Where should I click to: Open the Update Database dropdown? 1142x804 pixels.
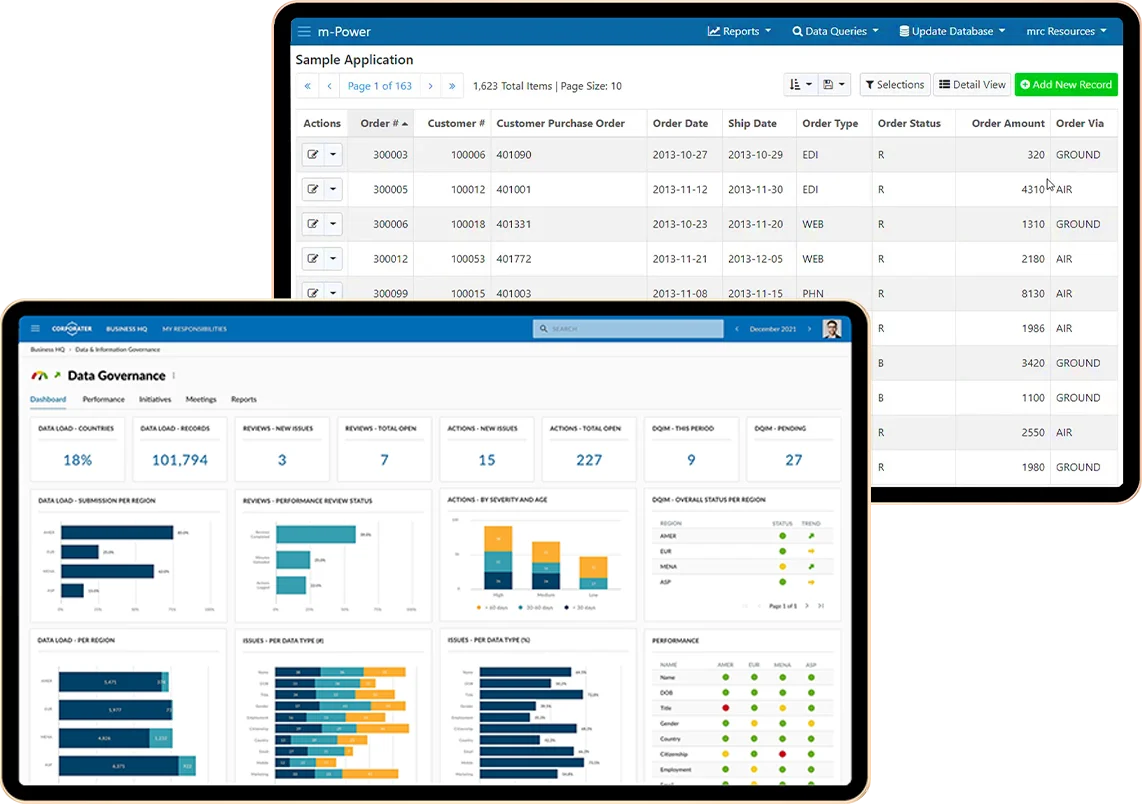951,31
